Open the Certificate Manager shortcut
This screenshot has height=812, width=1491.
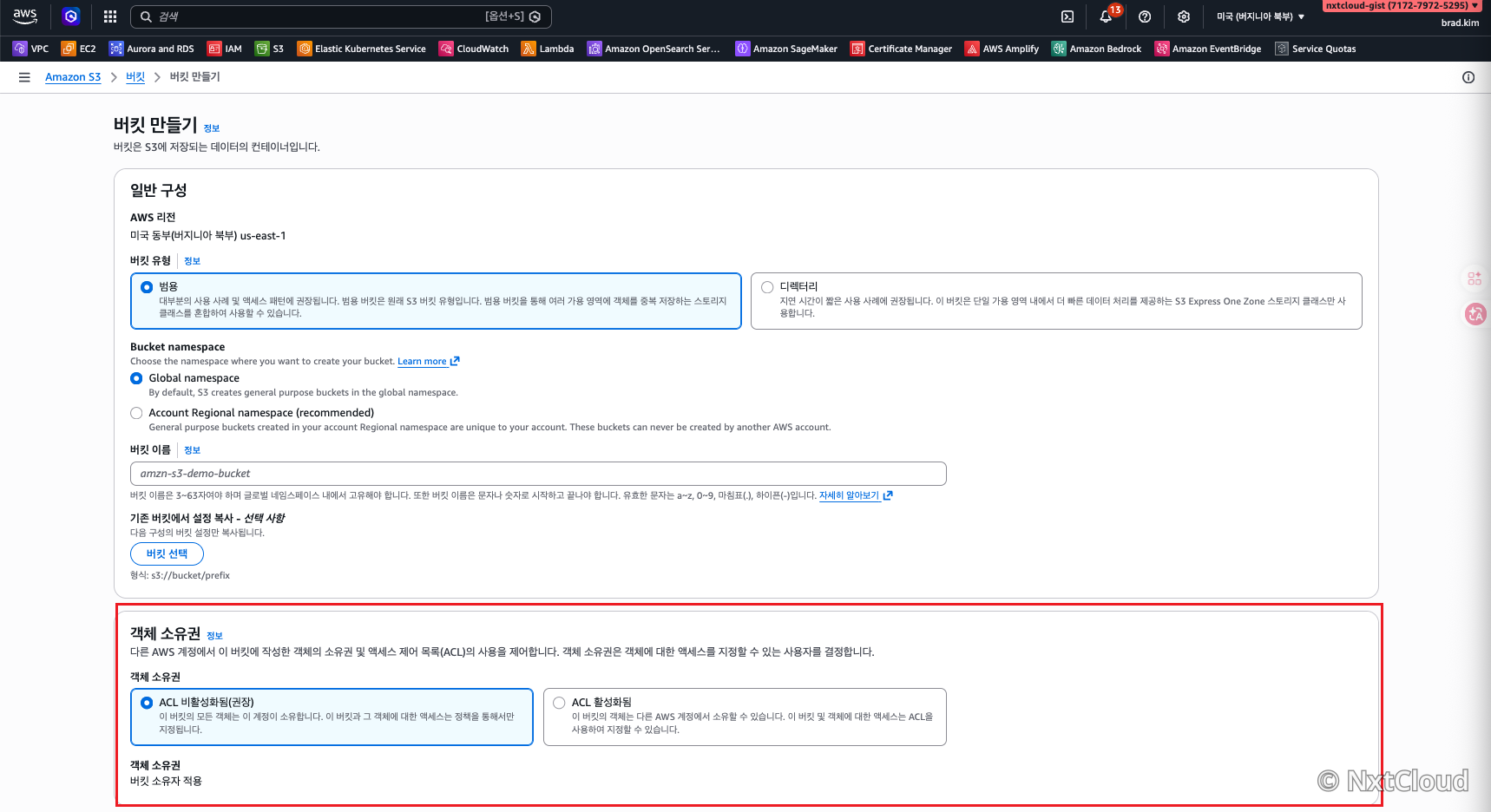(x=901, y=49)
